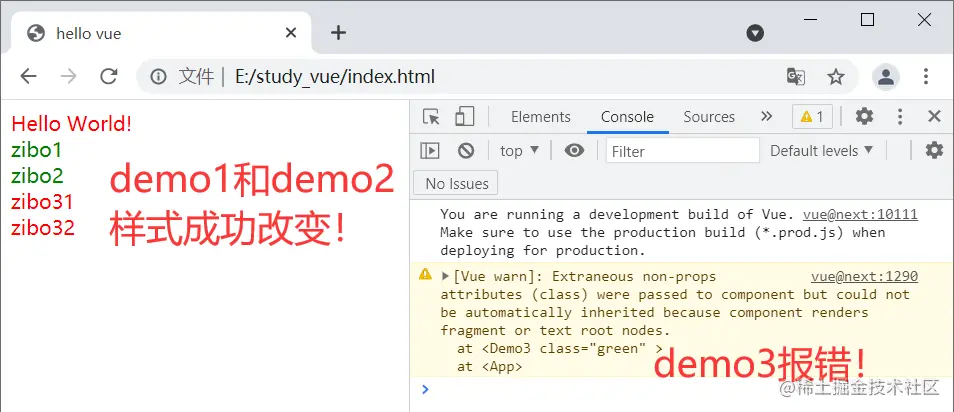The image size is (954, 412).
Task: Go forward to the next page
Action: (x=68, y=76)
